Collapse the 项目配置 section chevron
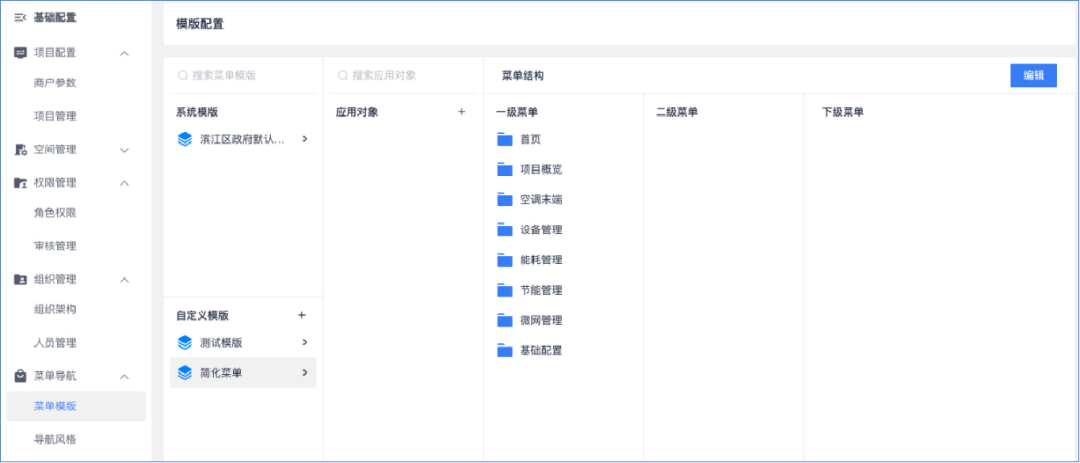The image size is (1080, 463). [124, 53]
